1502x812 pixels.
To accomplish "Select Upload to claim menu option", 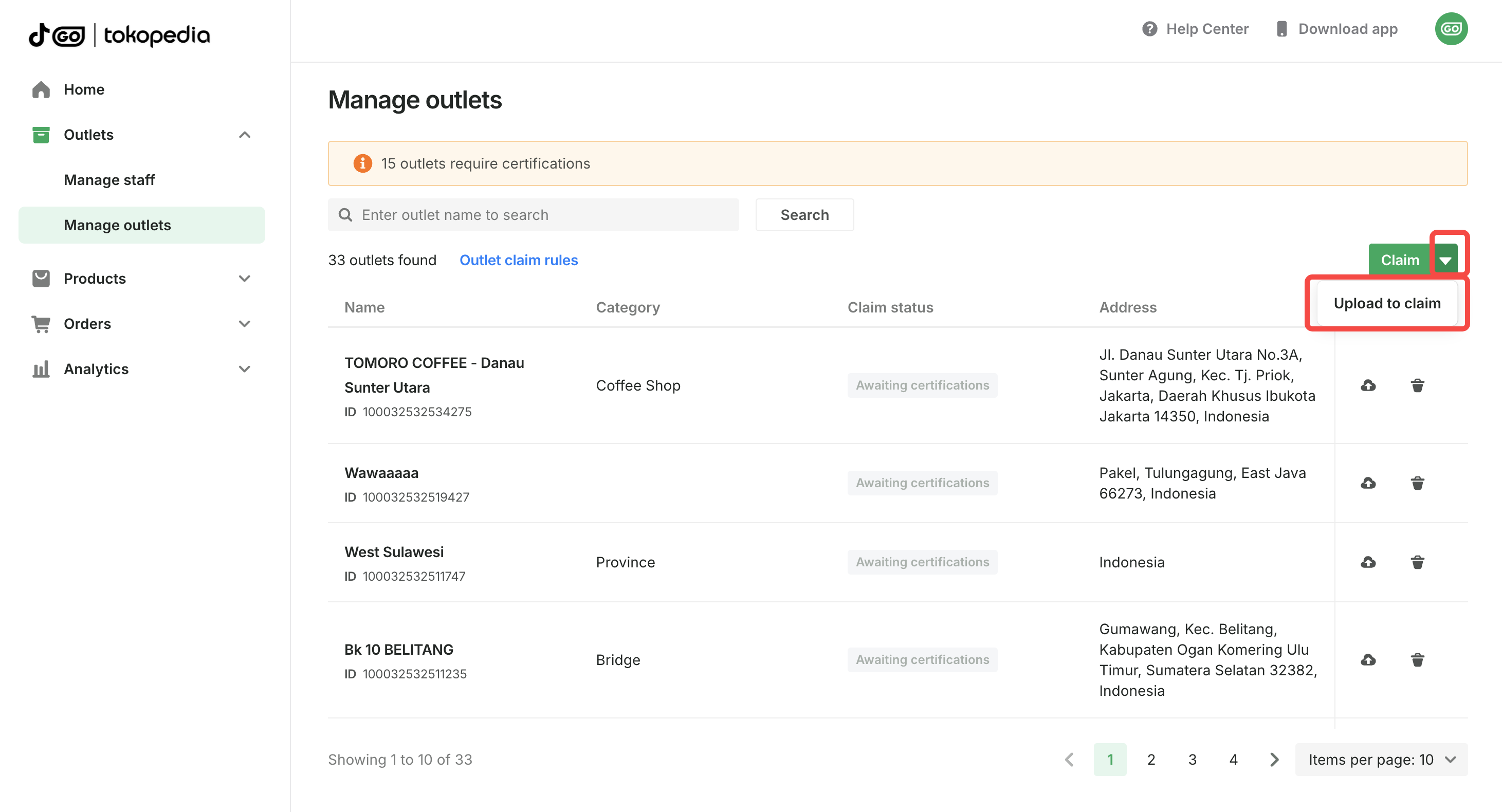I will (1386, 303).
